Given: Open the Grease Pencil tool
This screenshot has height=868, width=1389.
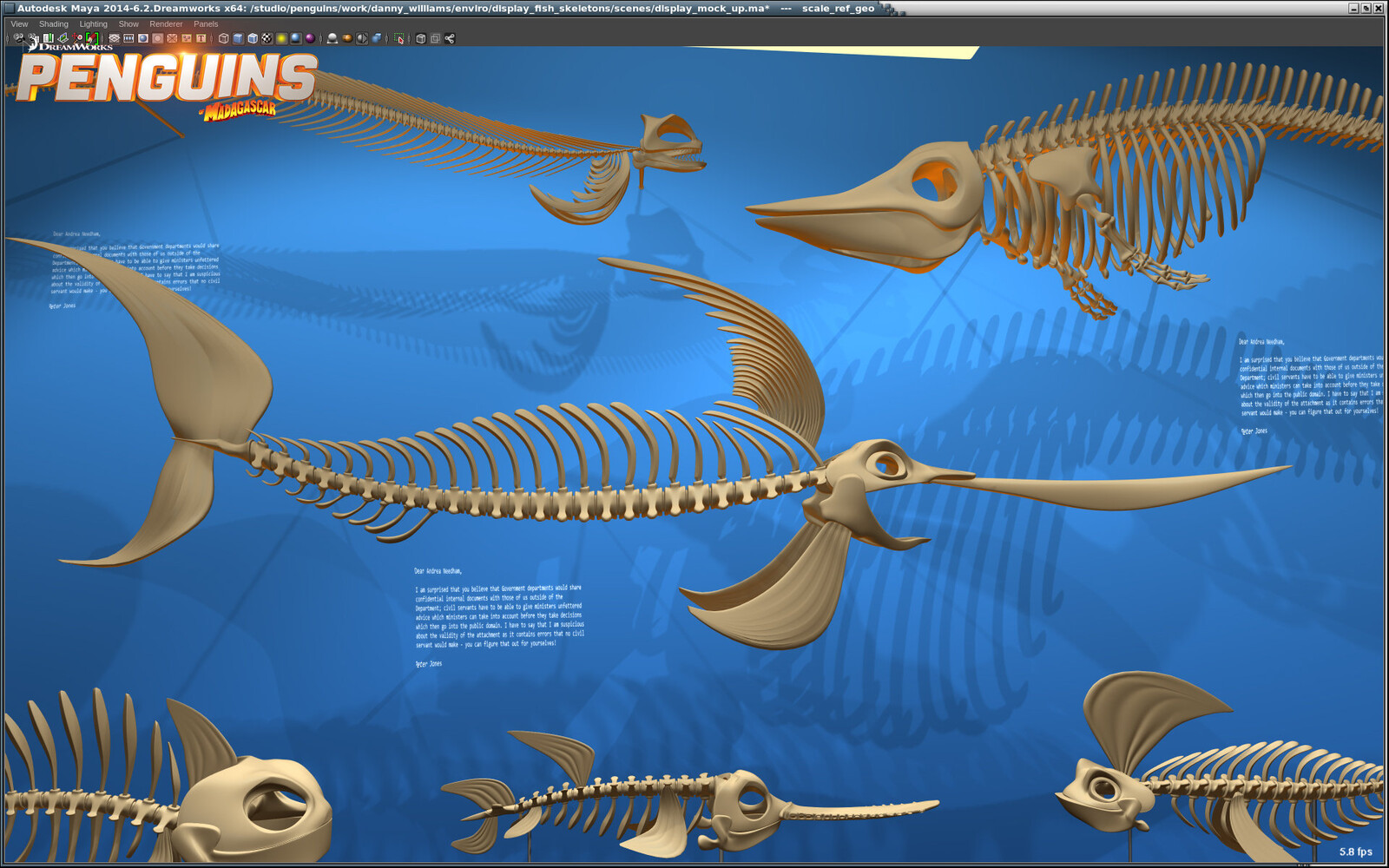Looking at the screenshot, I should coord(91,38).
